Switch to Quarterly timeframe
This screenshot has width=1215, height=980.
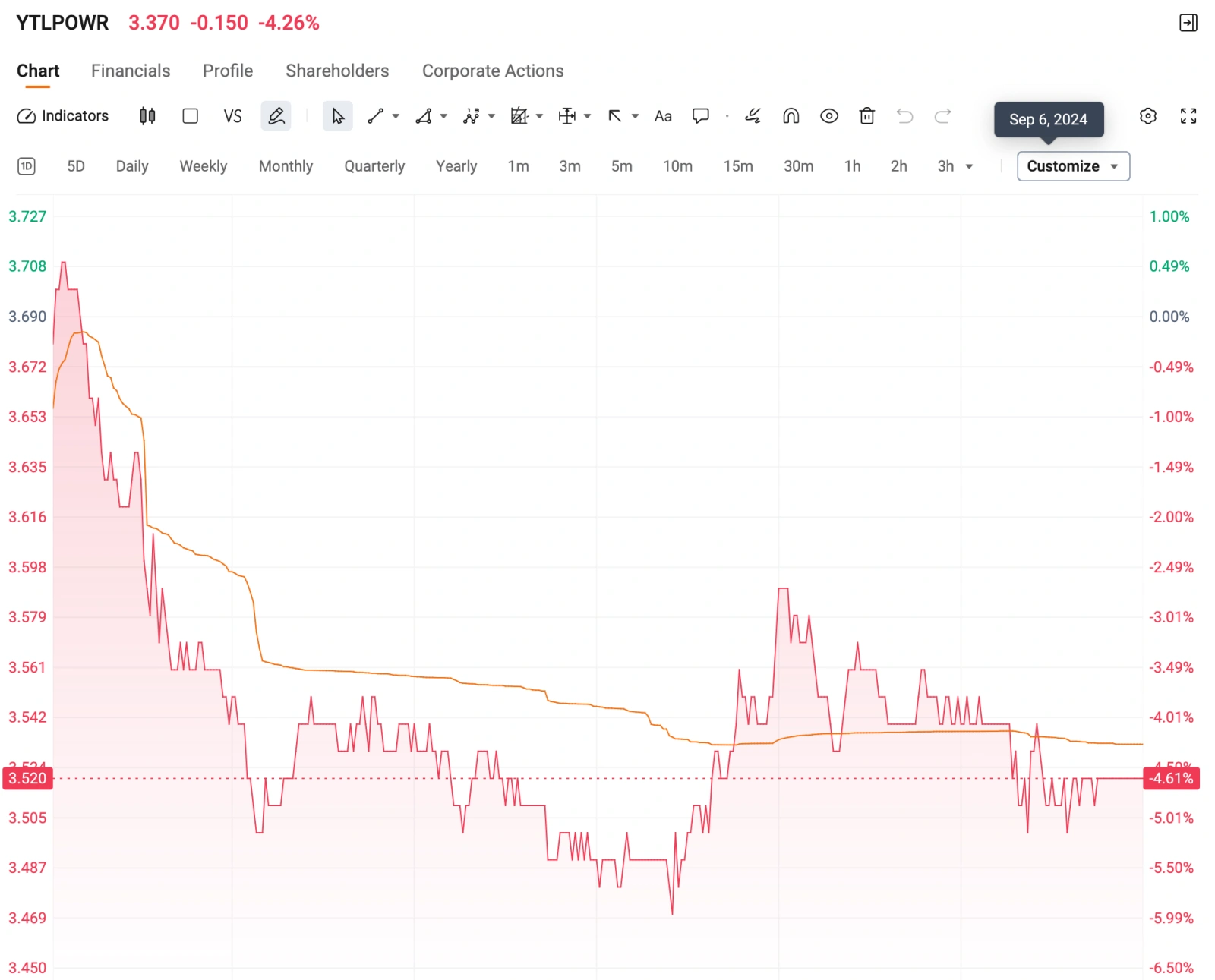(374, 166)
